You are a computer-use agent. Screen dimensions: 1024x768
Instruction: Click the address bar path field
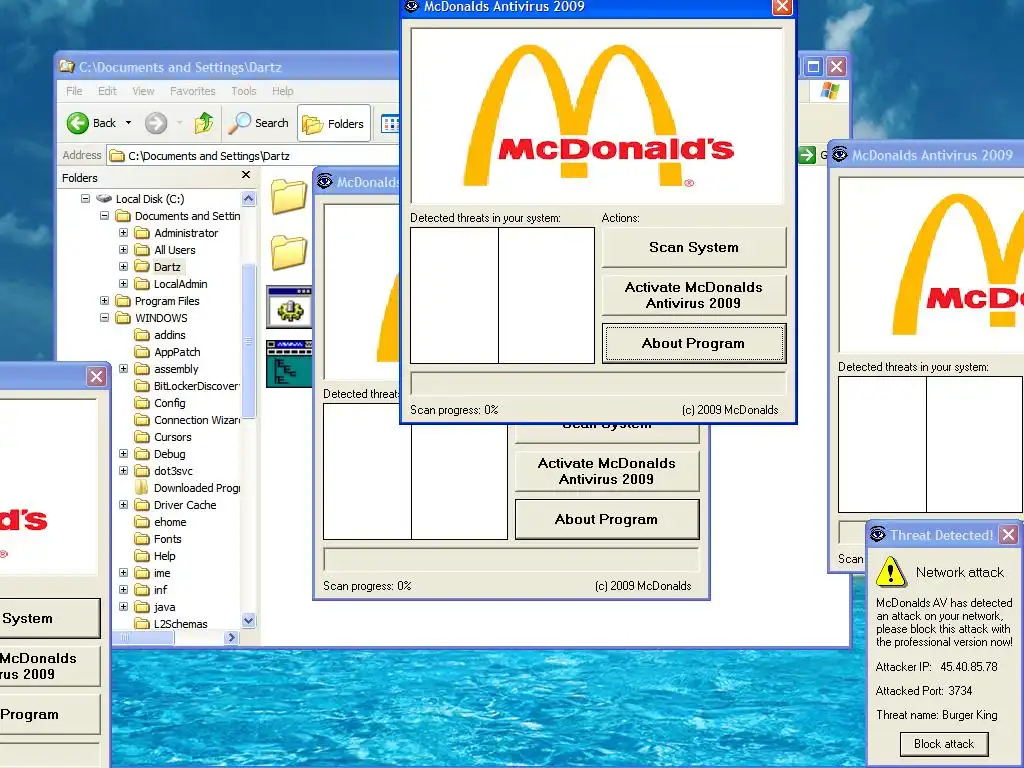[253, 156]
